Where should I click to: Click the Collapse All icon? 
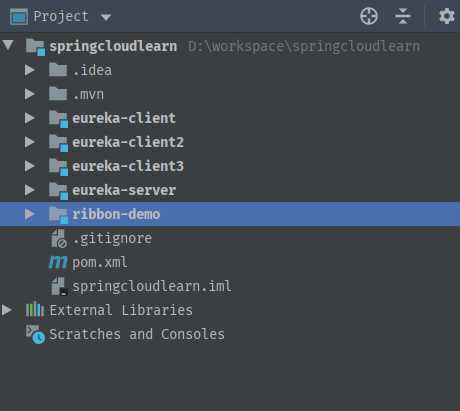pos(403,16)
